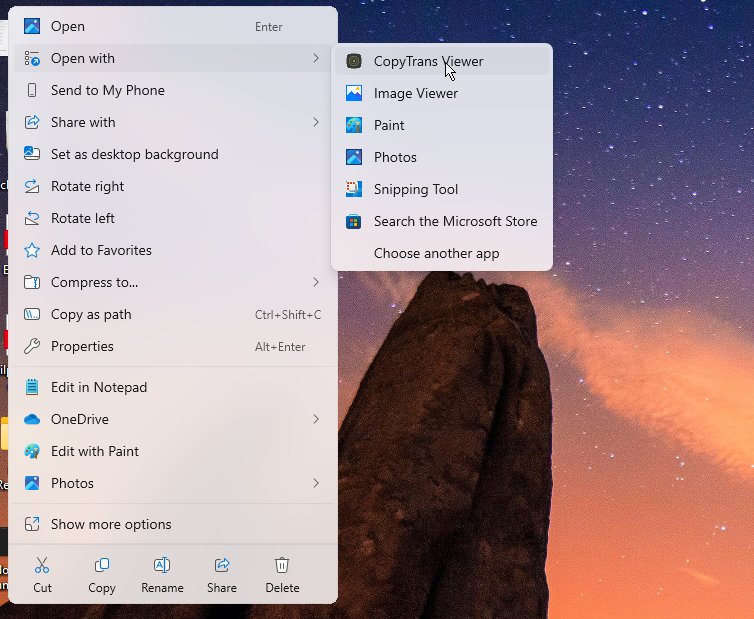Open with Image Viewer
The width and height of the screenshot is (754, 619).
(442, 93)
